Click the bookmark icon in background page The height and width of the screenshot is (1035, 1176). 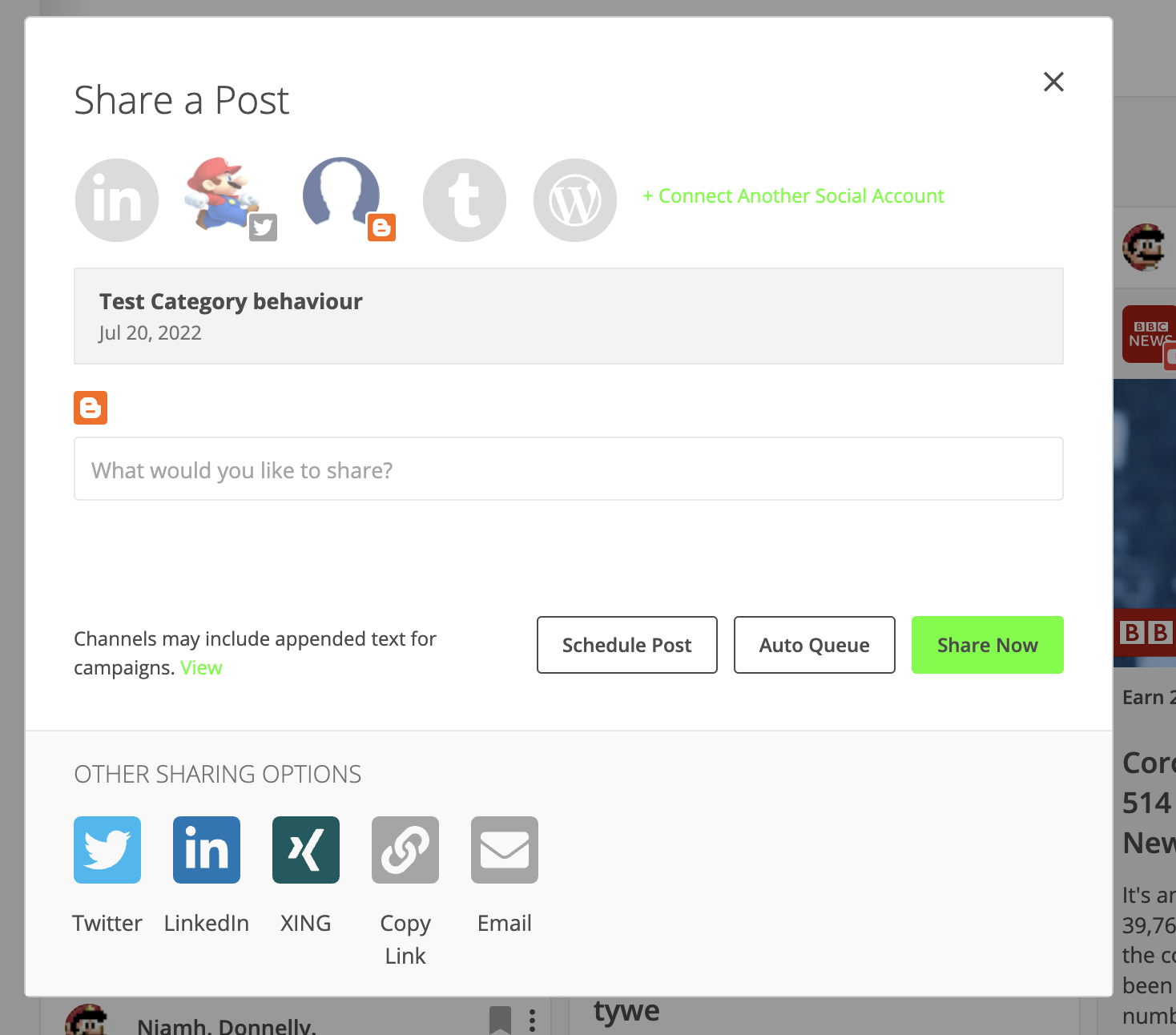pos(500,1020)
